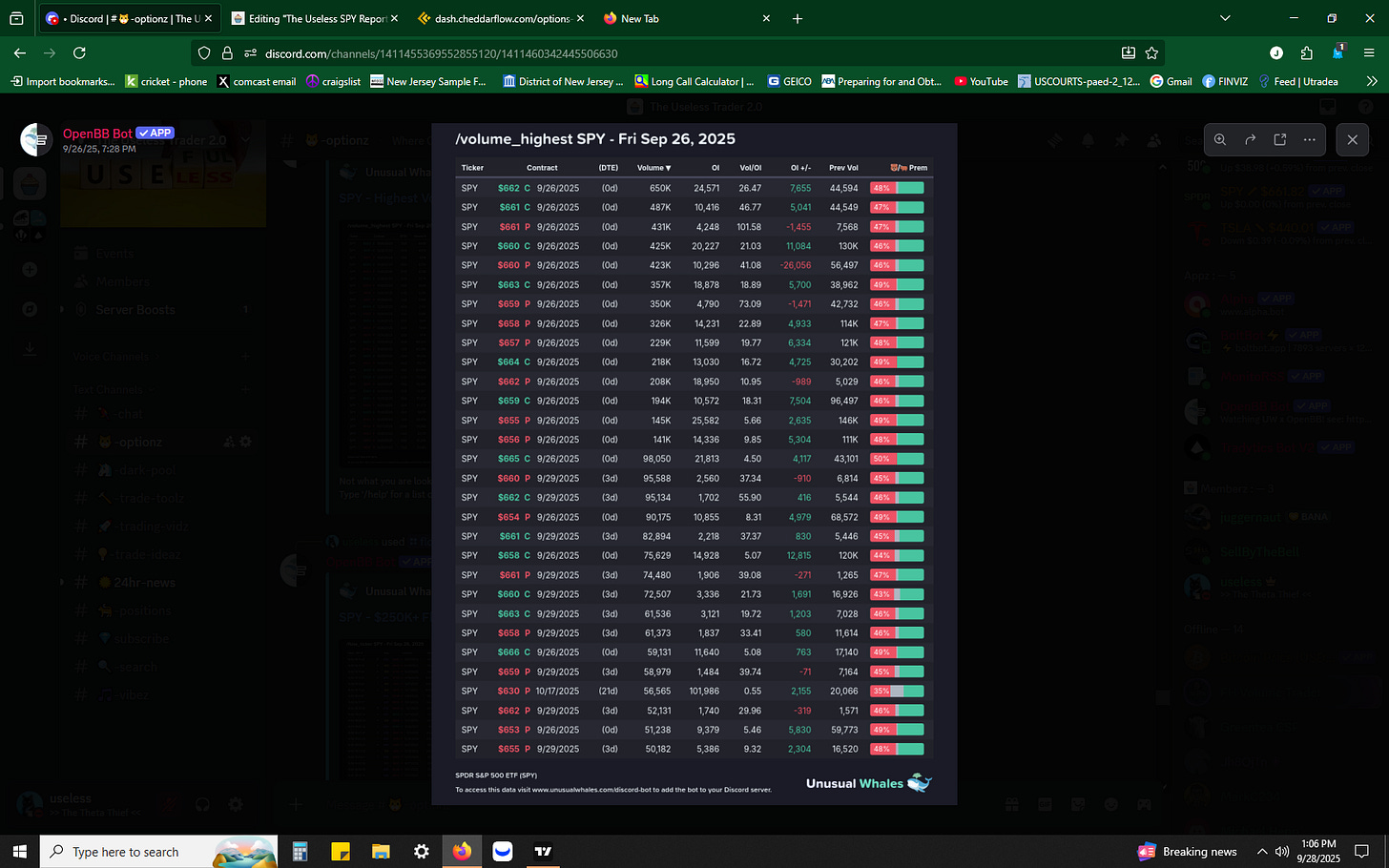Open the Firefox hamburger application menu
The image size is (1389, 868).
1370,53
